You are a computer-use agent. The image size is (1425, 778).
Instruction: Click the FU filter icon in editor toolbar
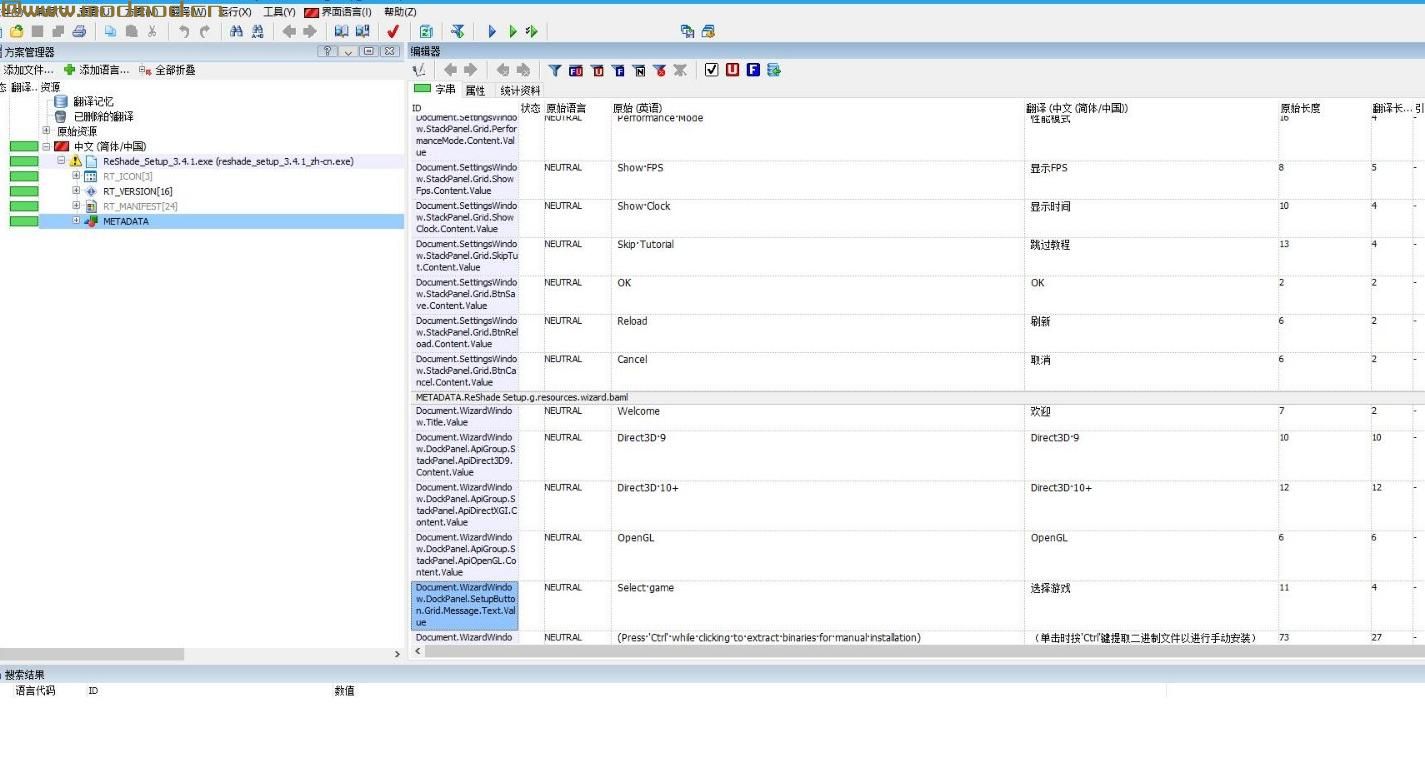tap(576, 70)
